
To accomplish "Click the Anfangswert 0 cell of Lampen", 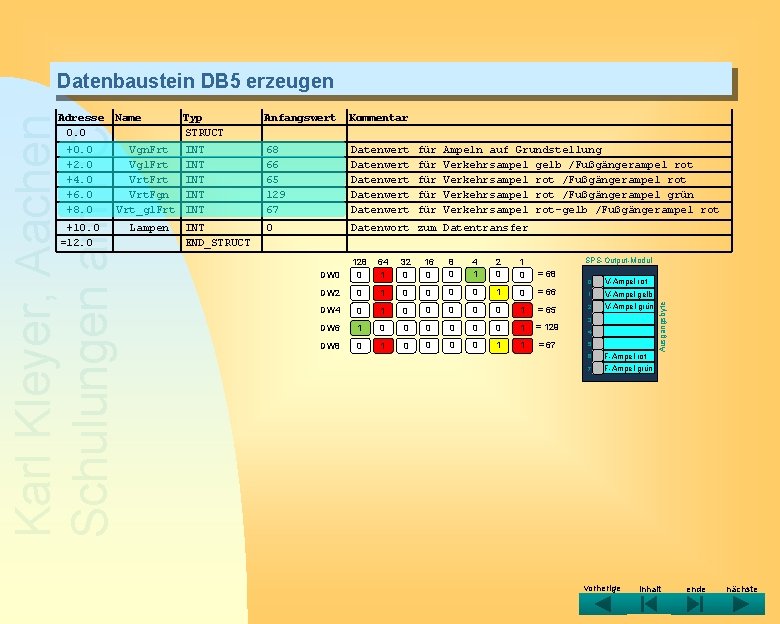I will (304, 227).
